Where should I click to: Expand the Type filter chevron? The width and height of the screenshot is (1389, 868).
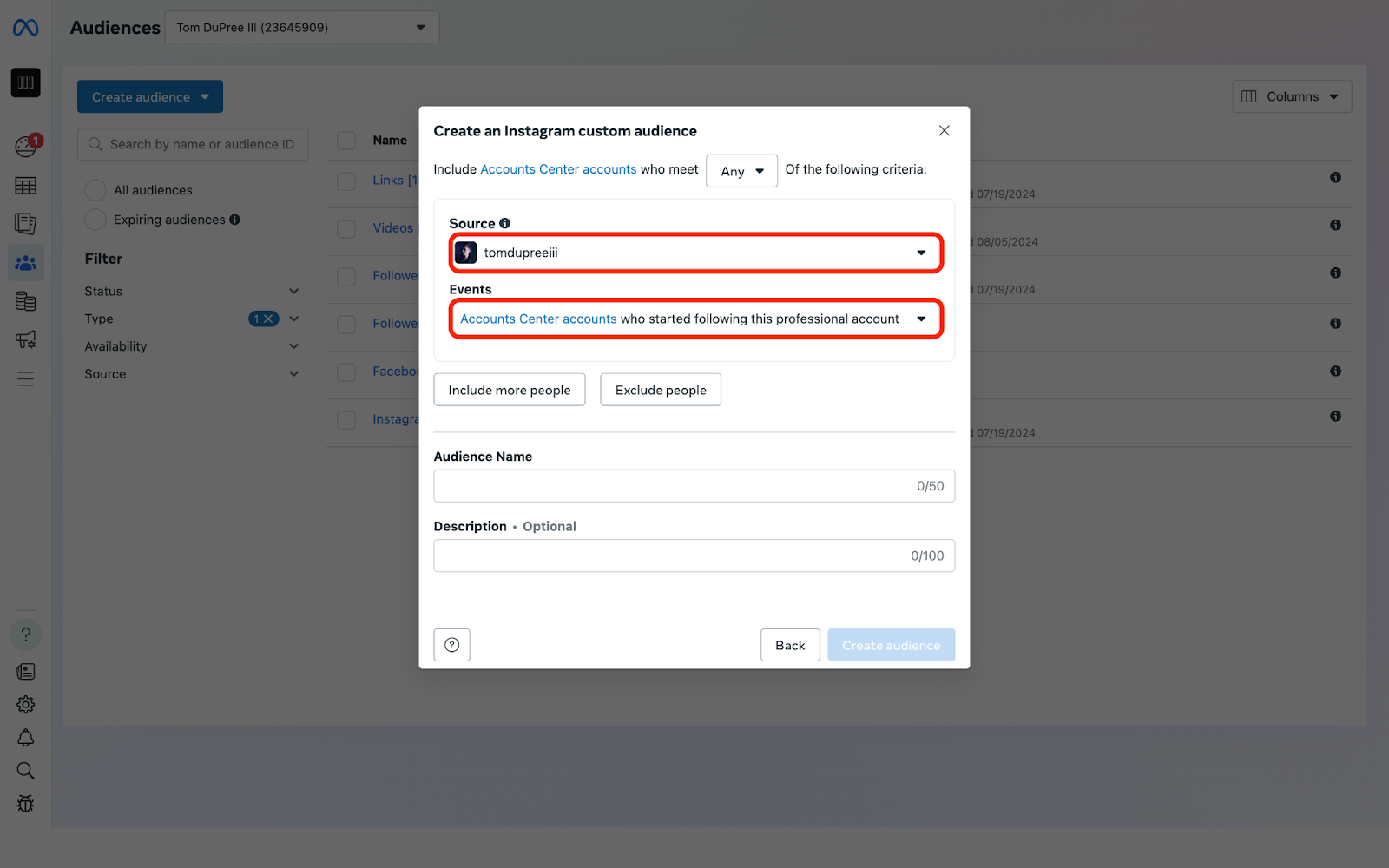tap(293, 319)
